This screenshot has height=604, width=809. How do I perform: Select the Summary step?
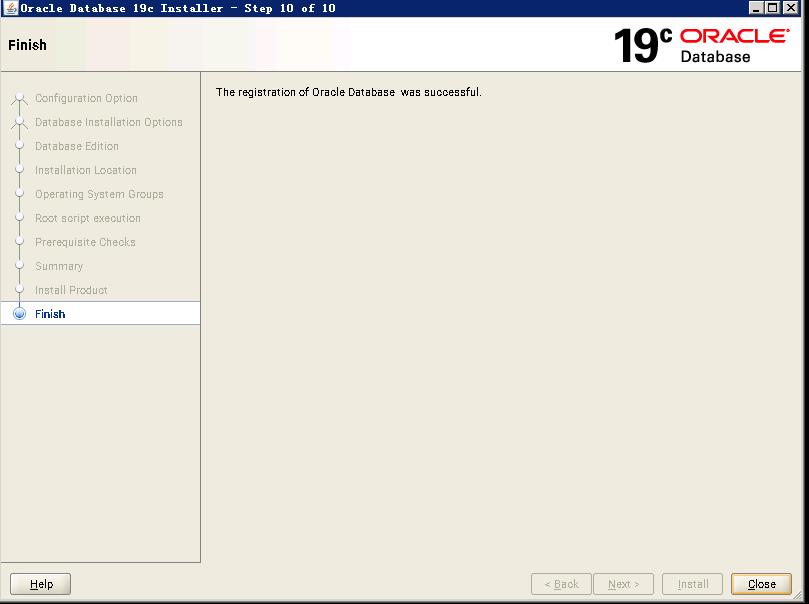click(59, 266)
